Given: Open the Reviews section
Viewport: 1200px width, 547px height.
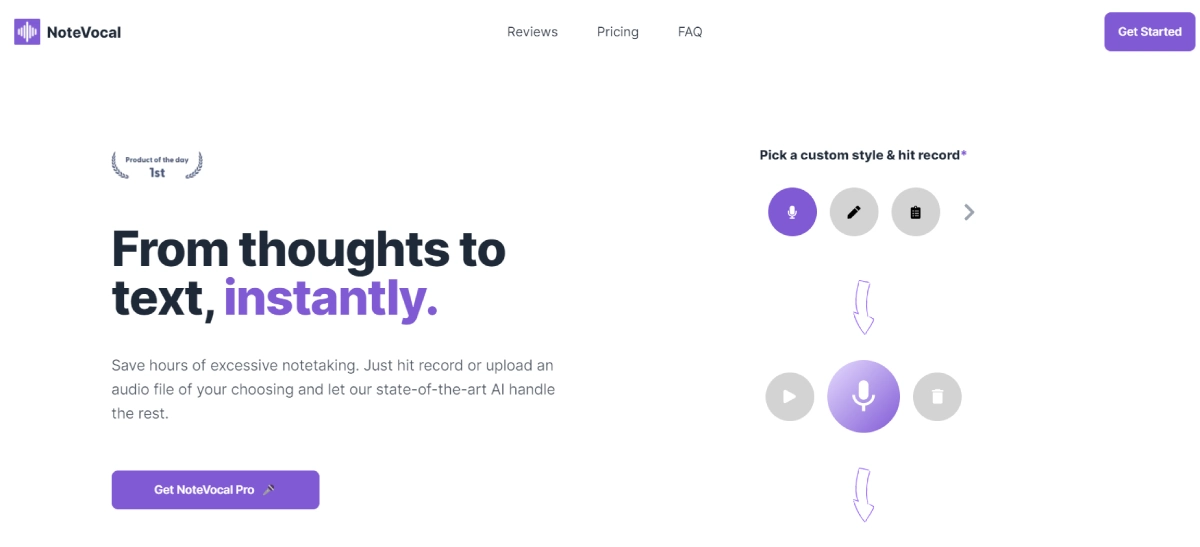Looking at the screenshot, I should point(532,32).
